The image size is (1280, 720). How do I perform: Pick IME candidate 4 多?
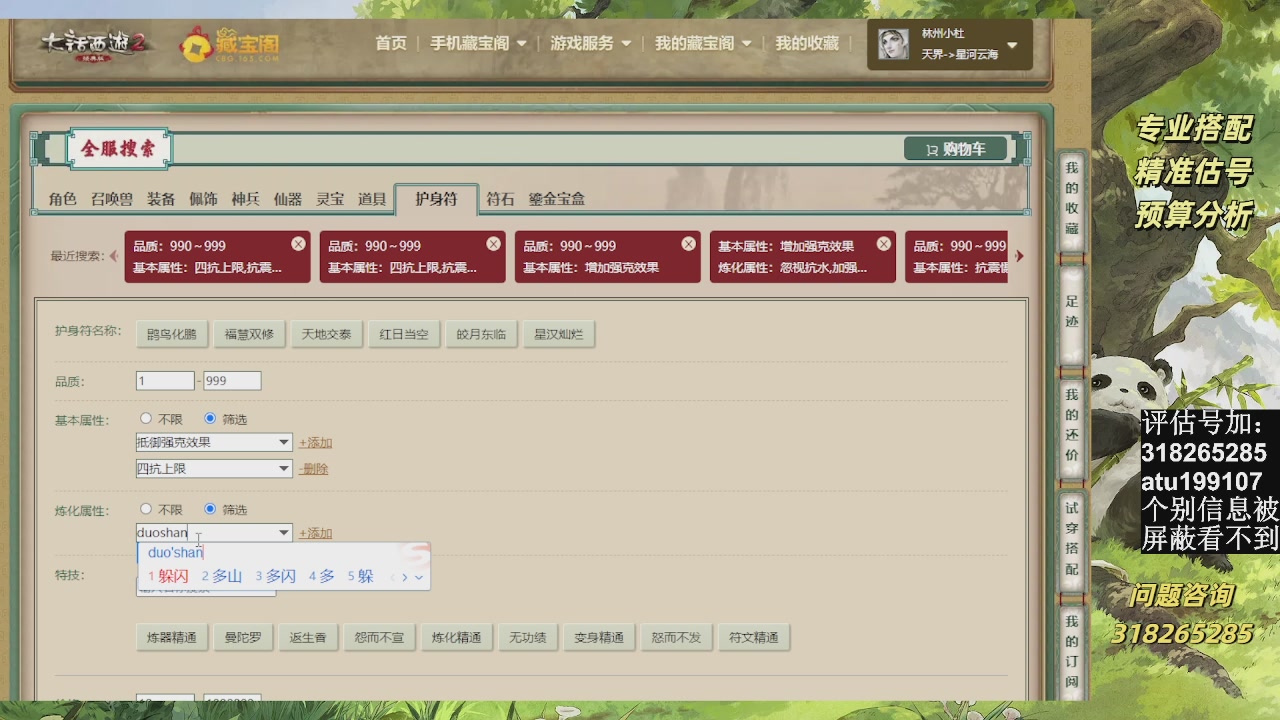coord(322,576)
